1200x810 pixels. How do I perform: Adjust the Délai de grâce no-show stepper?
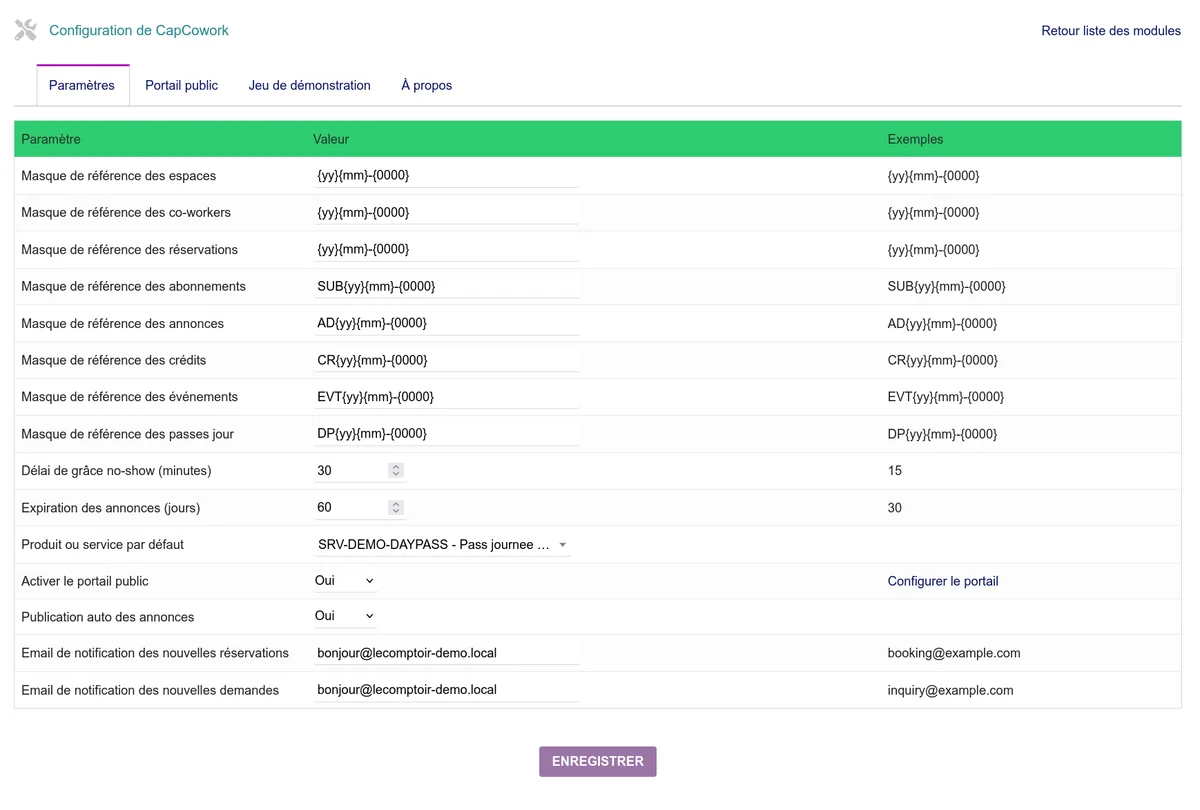(396, 470)
